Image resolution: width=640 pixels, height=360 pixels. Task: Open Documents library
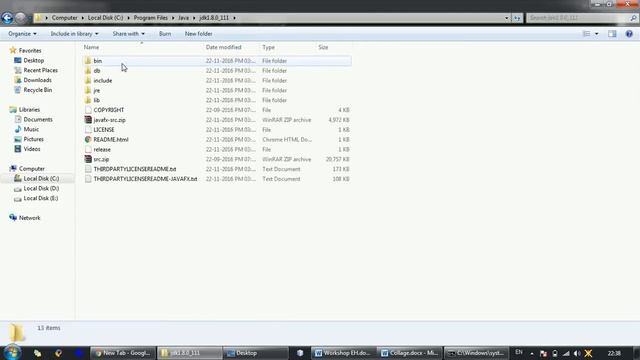point(38,119)
